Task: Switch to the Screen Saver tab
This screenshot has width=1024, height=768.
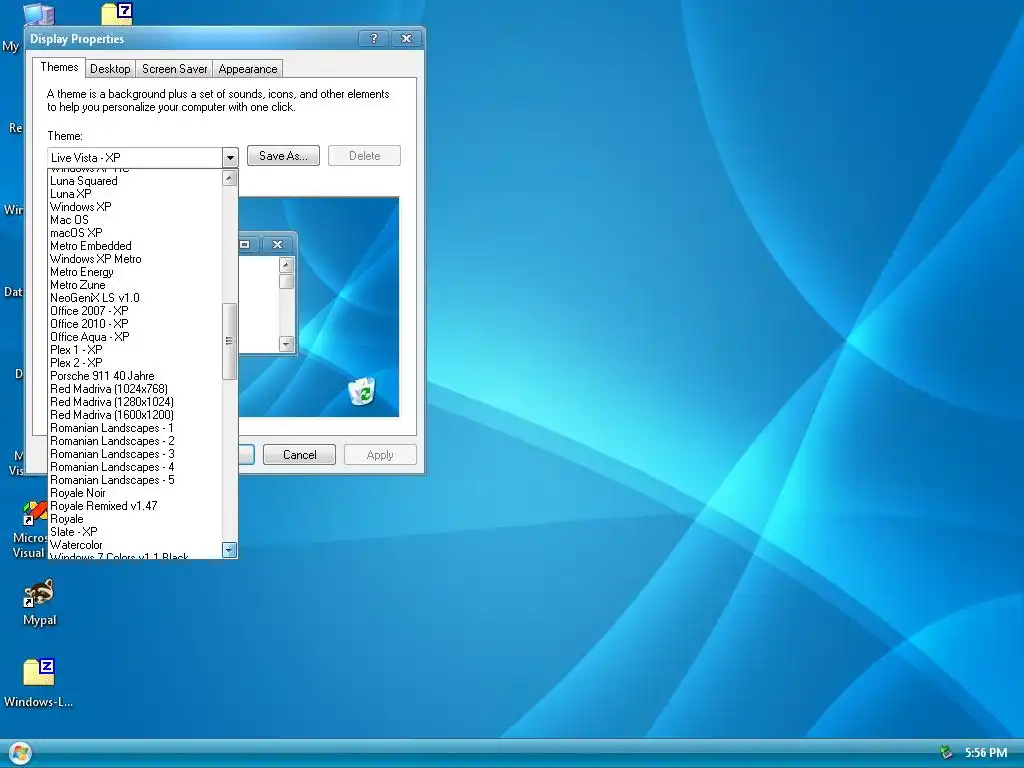Action: [x=174, y=69]
